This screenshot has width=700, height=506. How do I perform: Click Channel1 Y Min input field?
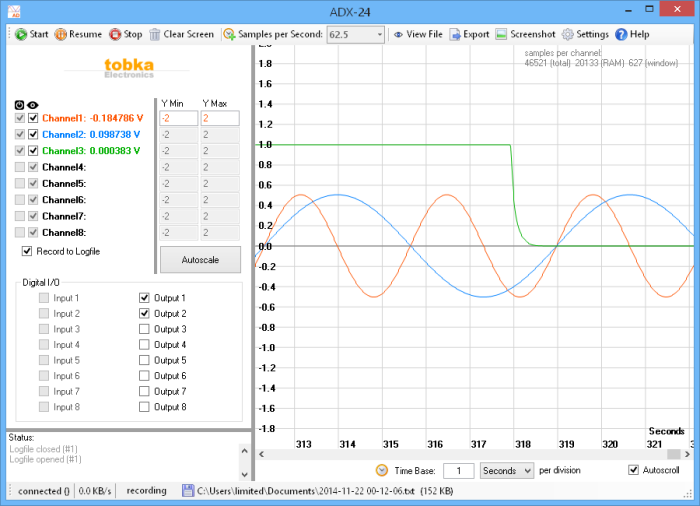(178, 118)
